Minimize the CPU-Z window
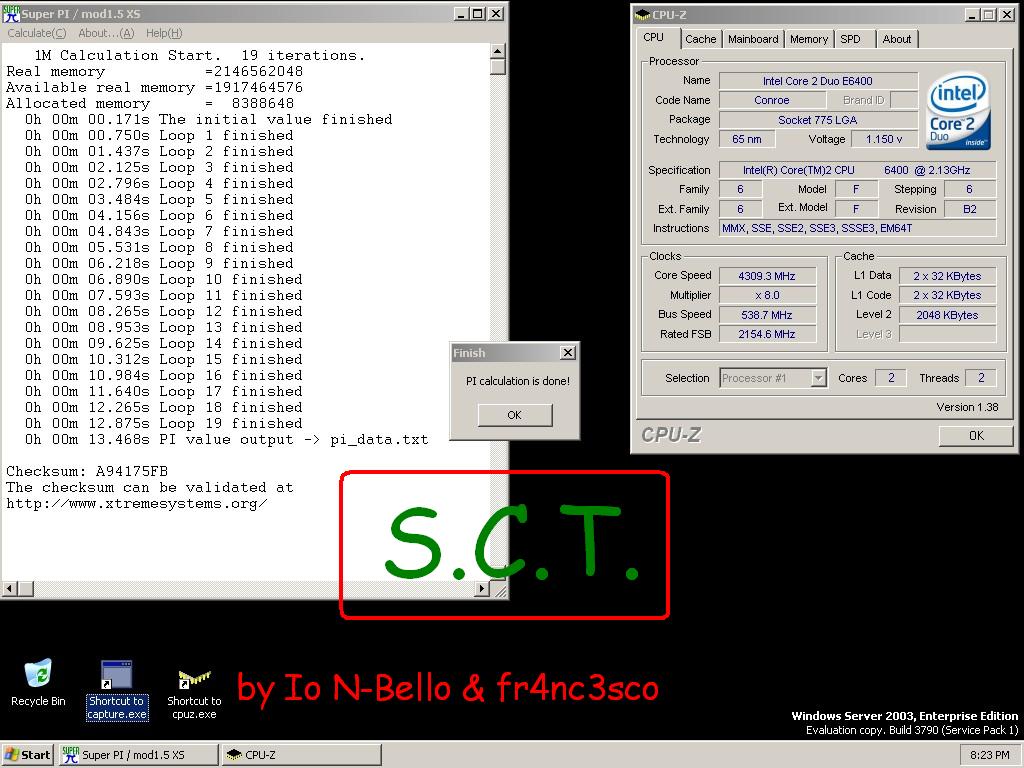 coord(972,14)
